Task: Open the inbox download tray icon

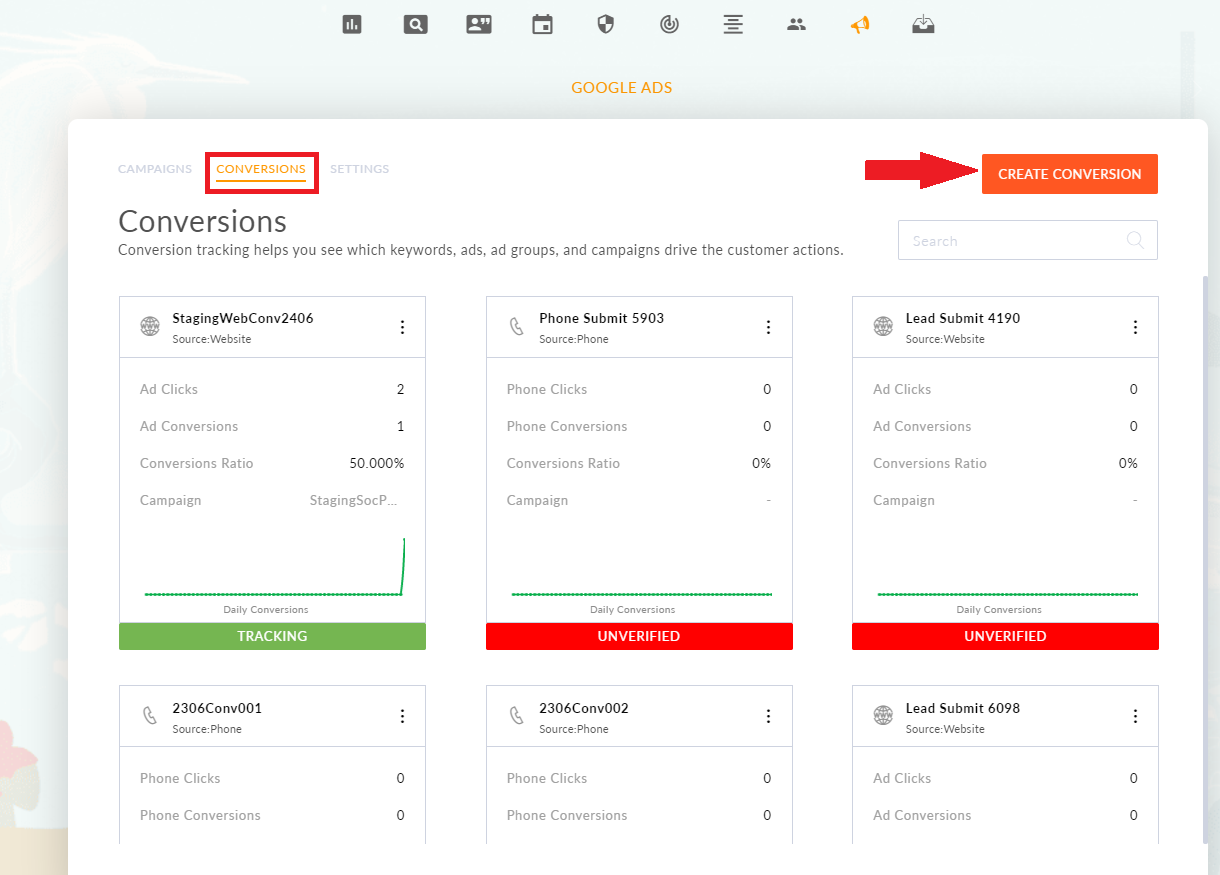Action: [923, 25]
